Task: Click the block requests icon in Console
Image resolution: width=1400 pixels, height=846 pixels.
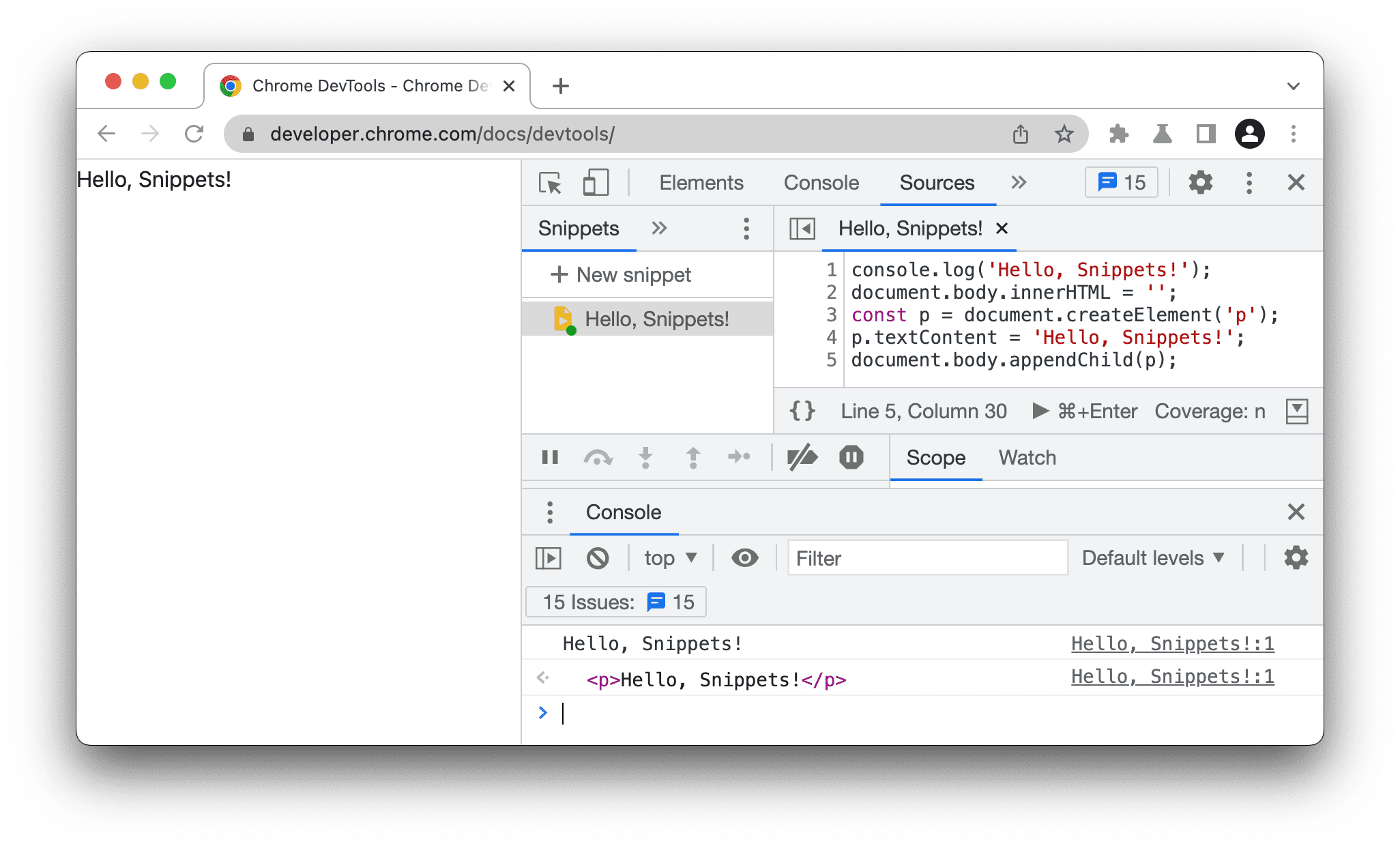Action: (x=596, y=558)
